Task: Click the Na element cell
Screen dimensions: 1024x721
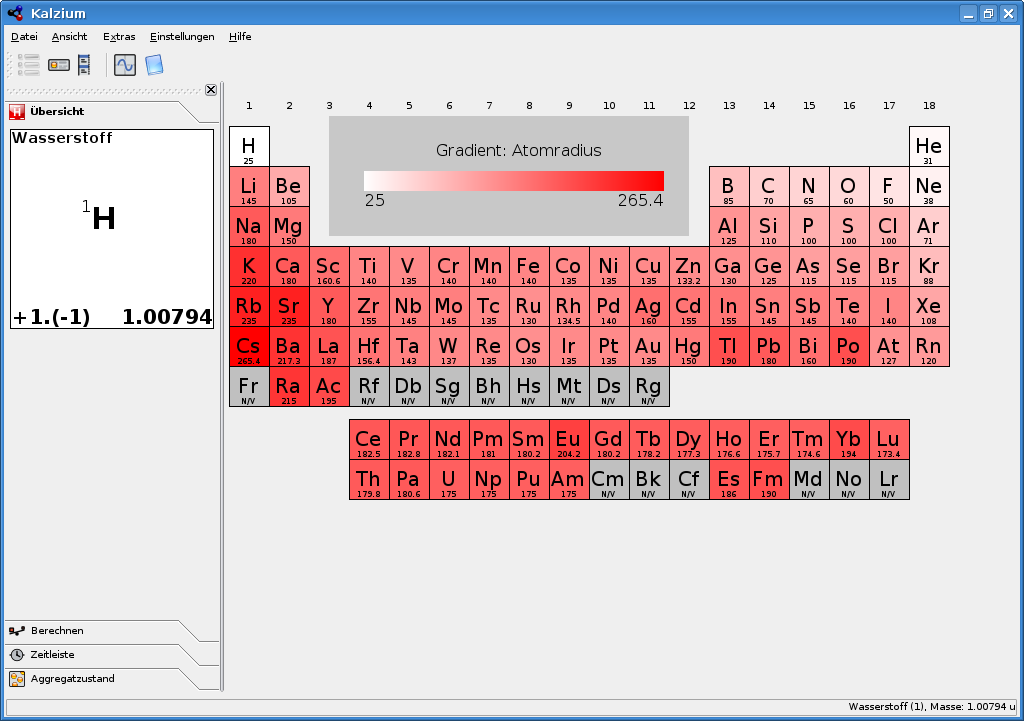Action: point(249,227)
